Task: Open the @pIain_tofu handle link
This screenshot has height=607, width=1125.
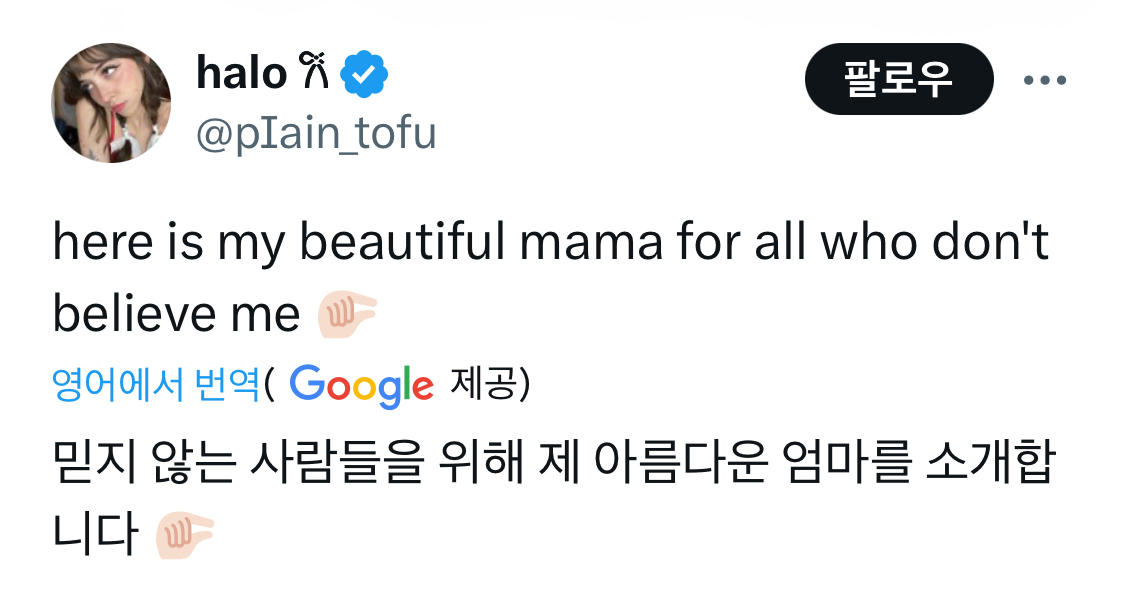Action: point(316,133)
